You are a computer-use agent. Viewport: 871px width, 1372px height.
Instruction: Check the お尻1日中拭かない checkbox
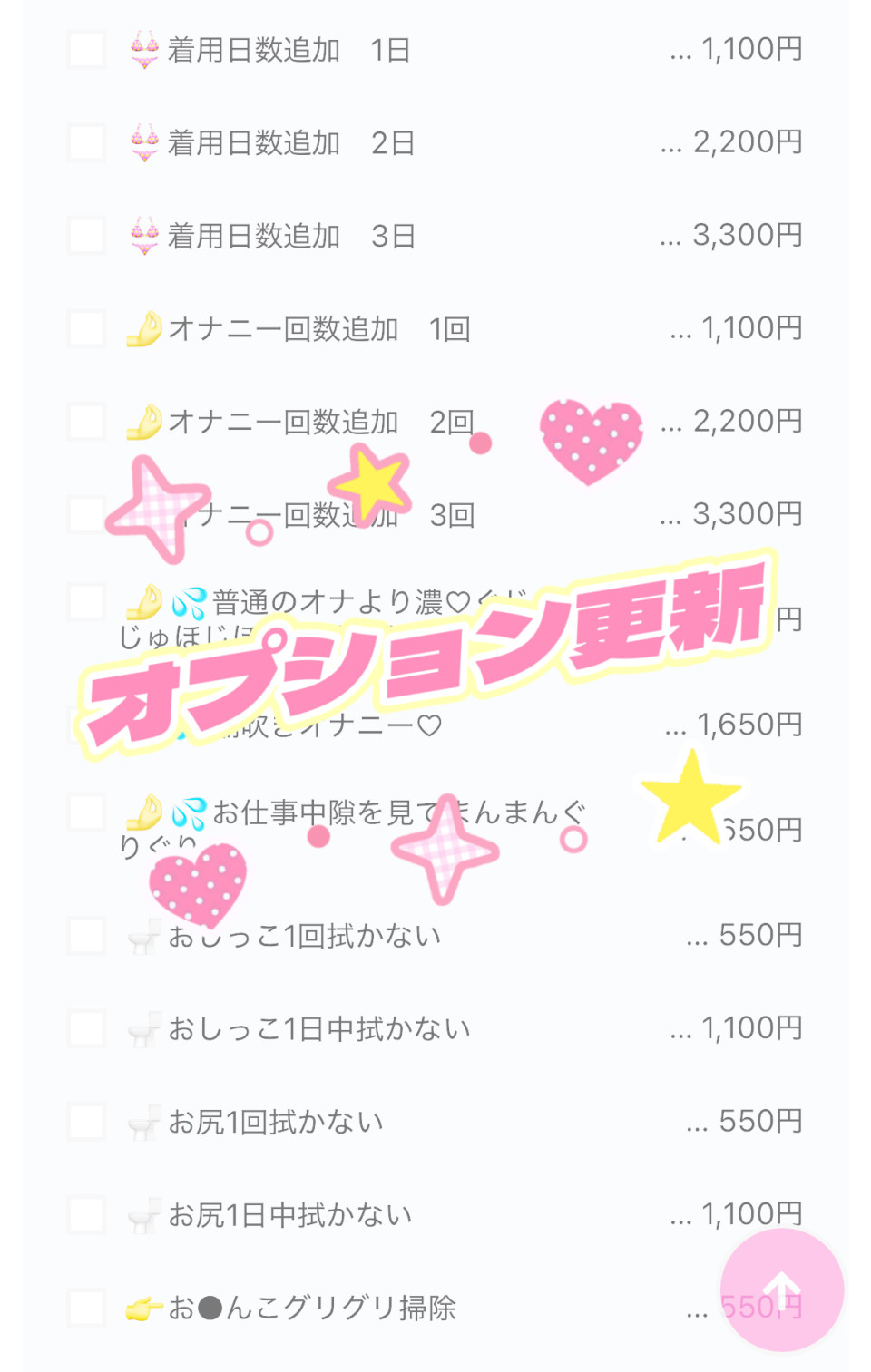[87, 1215]
